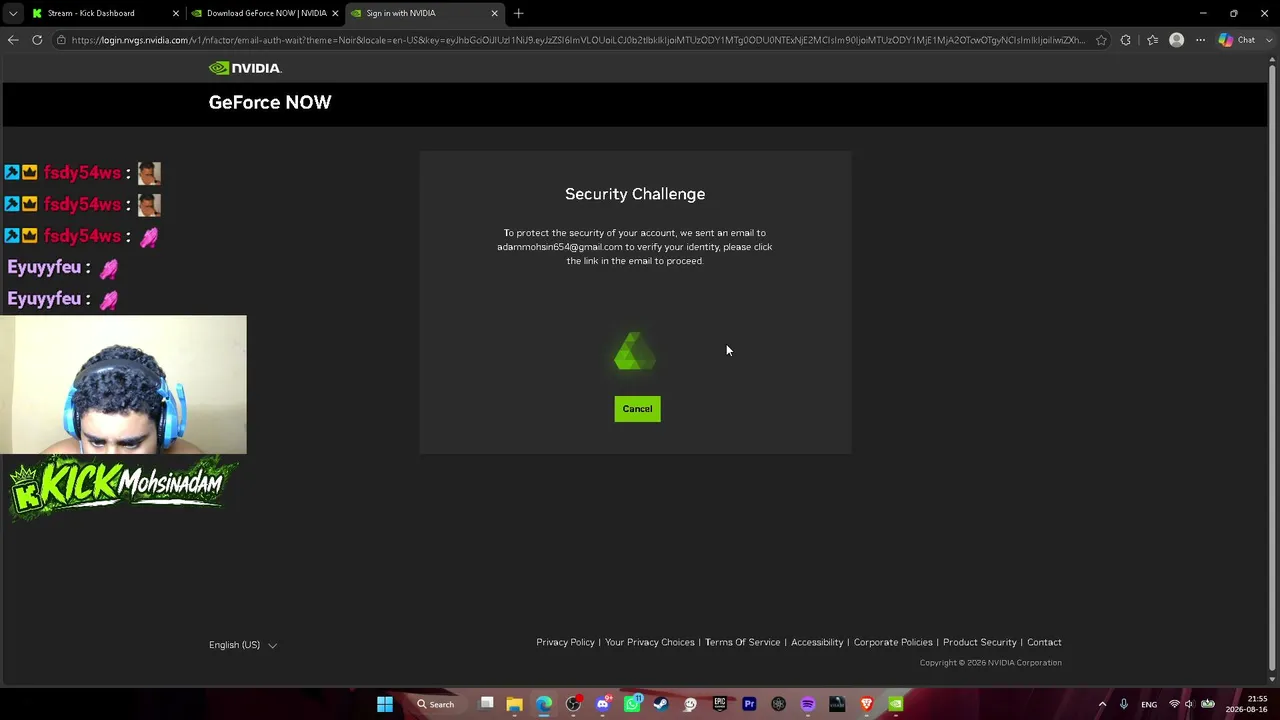Open File Explorer from the taskbar
The width and height of the screenshot is (1280, 720).
pos(514,704)
